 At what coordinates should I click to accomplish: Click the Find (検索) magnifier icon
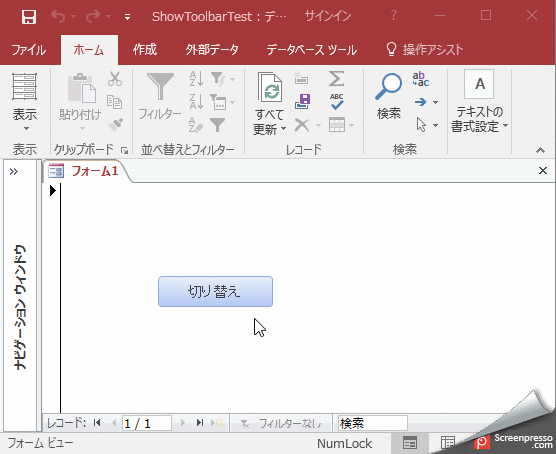point(389,86)
